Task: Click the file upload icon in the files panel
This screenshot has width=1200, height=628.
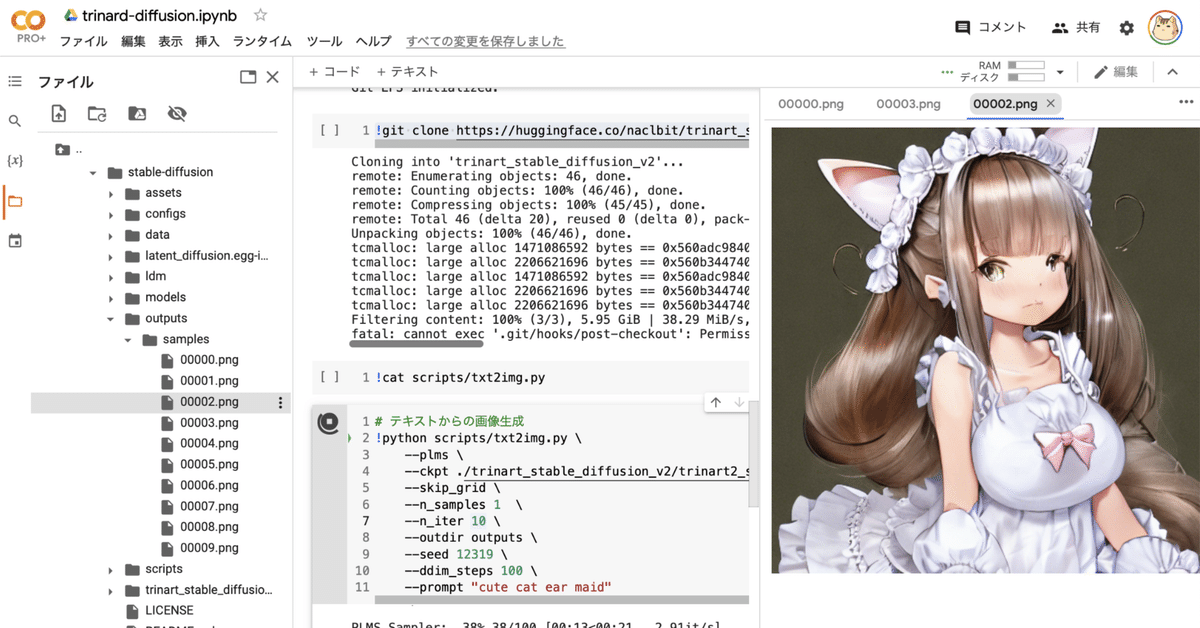Action: click(x=58, y=113)
